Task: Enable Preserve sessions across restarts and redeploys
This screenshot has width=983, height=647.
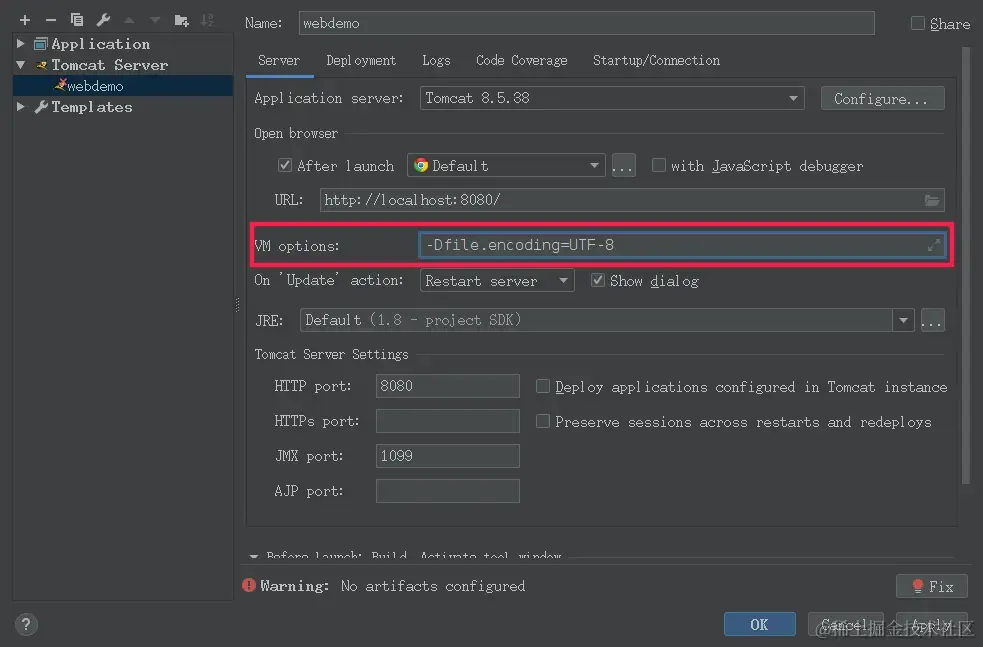Action: [542, 421]
